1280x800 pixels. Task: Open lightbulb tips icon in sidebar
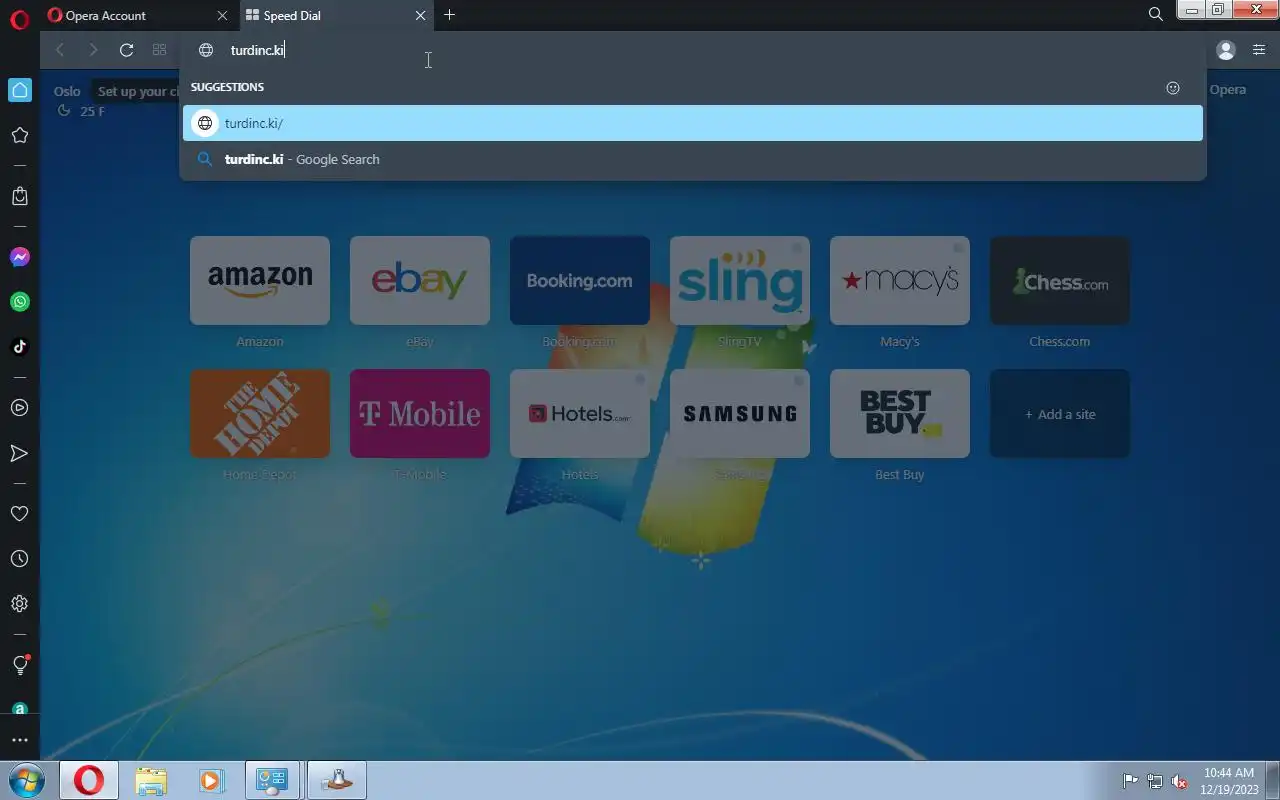click(x=19, y=665)
